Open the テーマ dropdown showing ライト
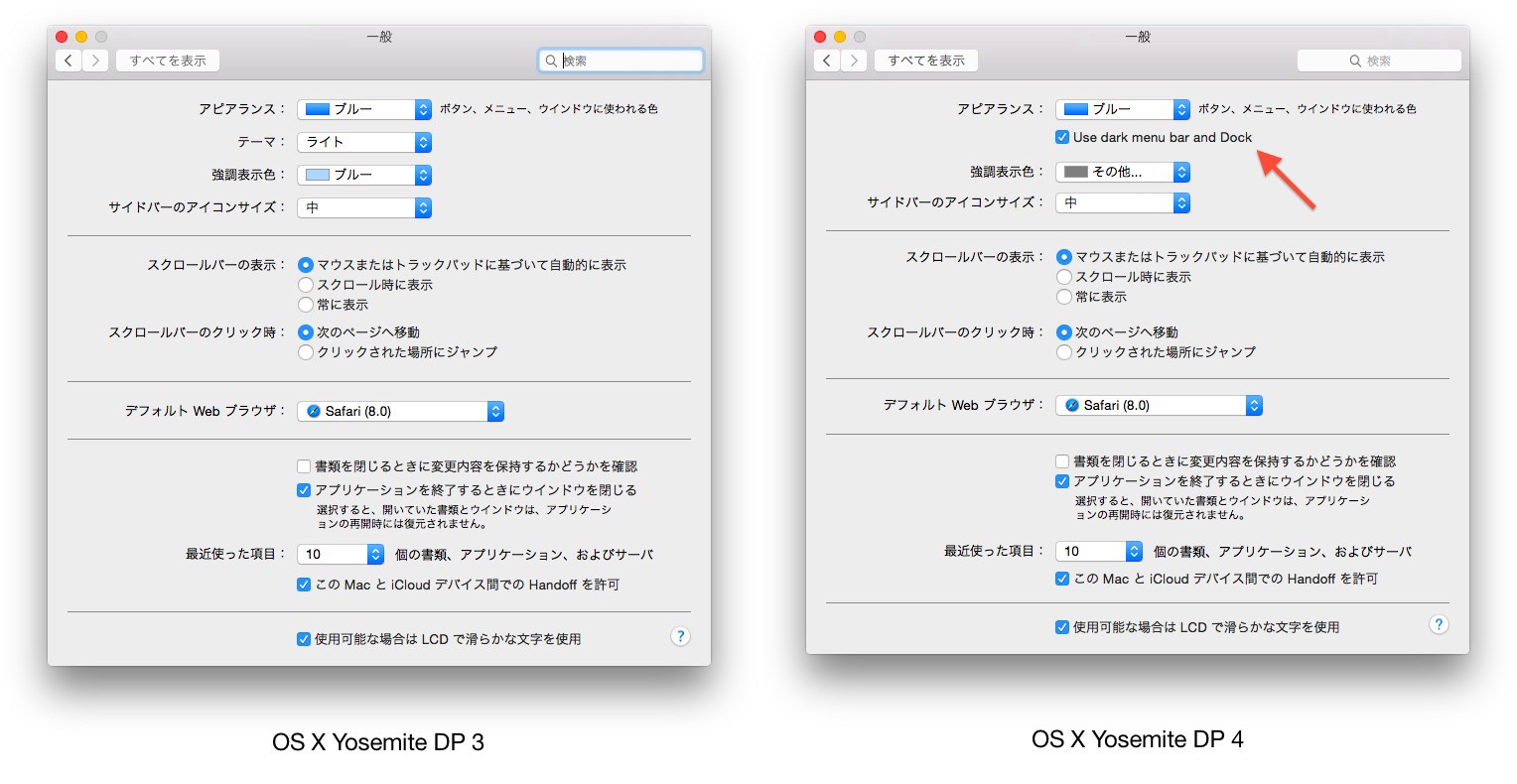This screenshot has width=1517, height=784. point(364,142)
